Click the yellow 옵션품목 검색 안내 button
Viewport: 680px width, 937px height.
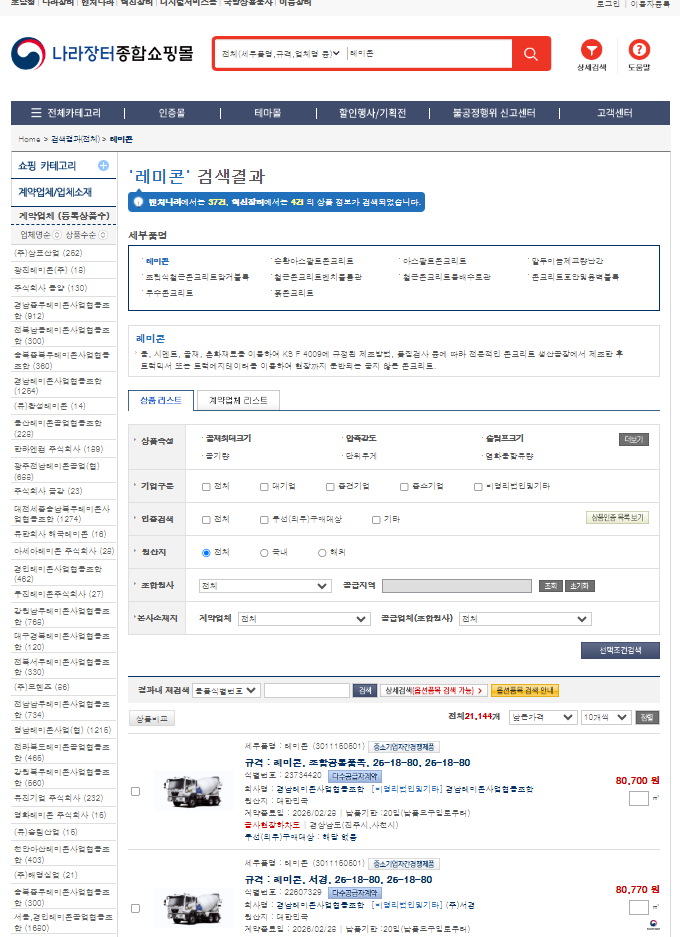[x=525, y=691]
